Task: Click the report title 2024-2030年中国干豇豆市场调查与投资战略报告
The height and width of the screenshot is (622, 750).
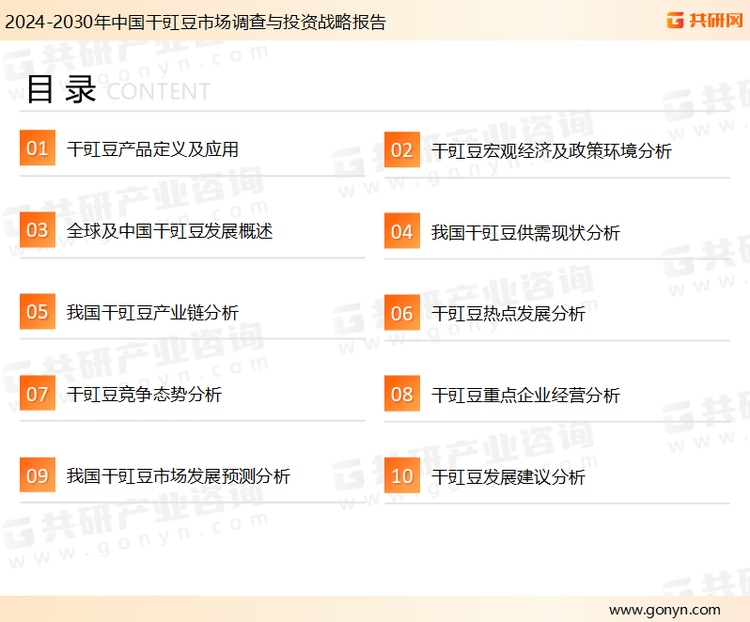Action: click(195, 22)
